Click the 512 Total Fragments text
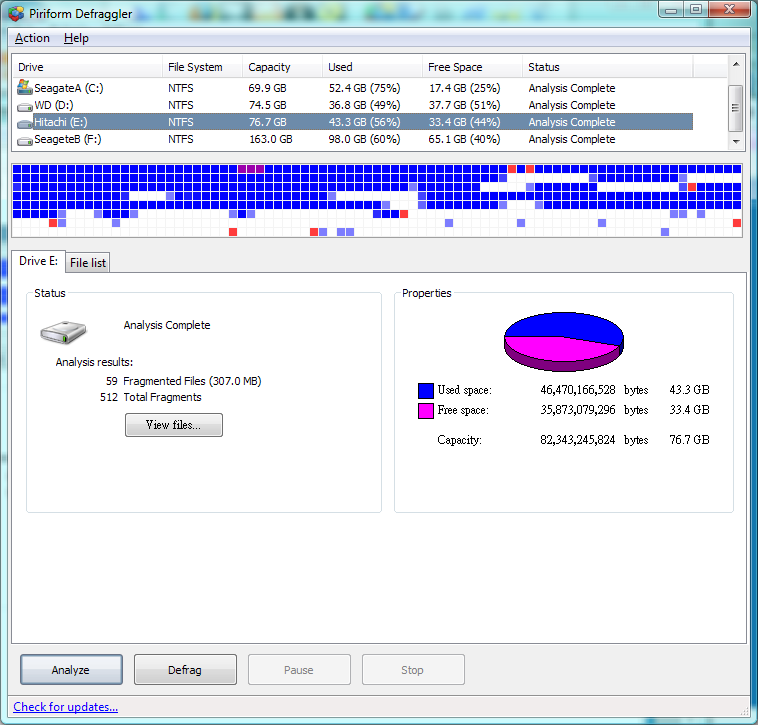This screenshot has width=758, height=725. [x=150, y=397]
